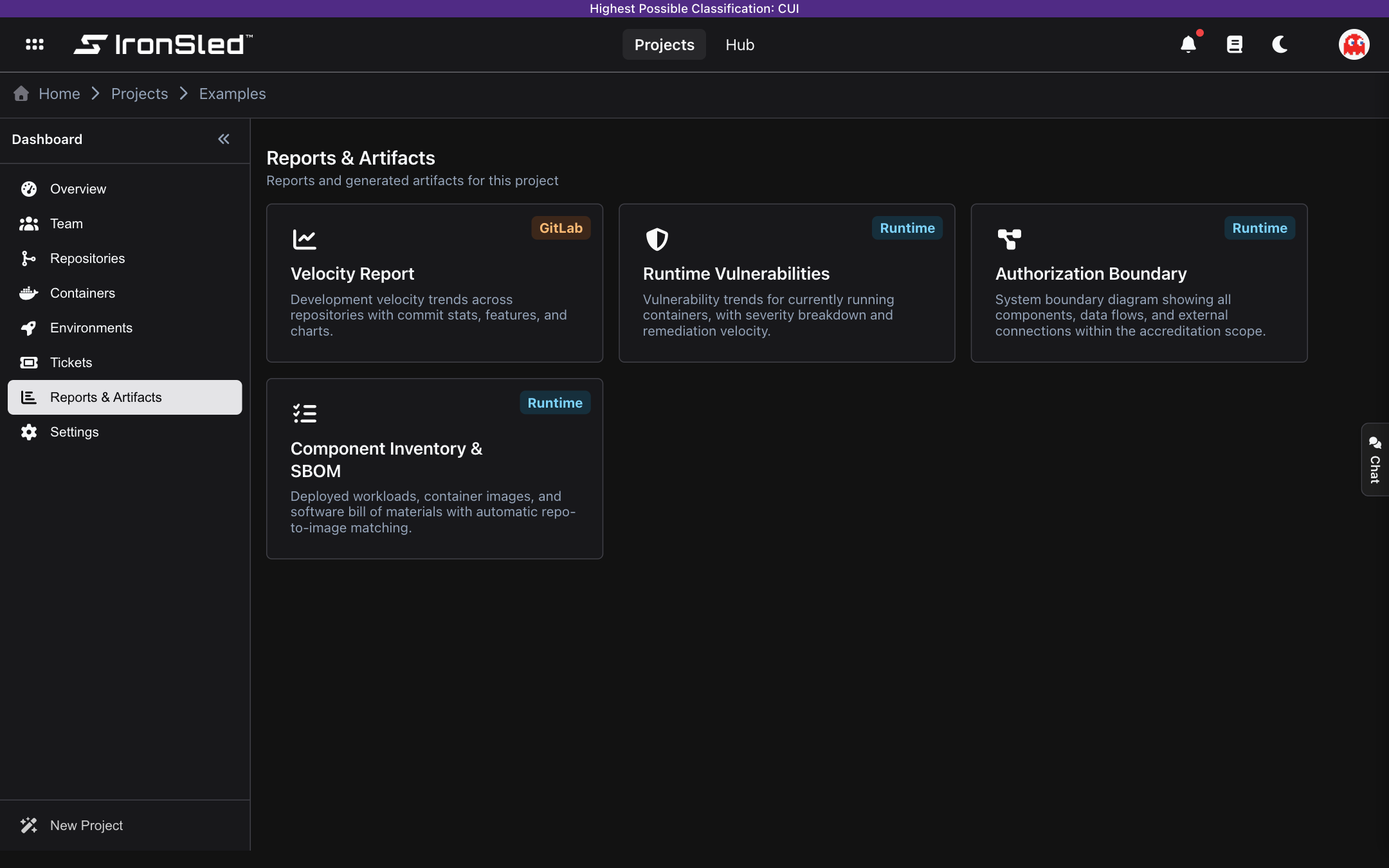Click the Home breadcrumb house icon
Screen dimensions: 1389x868
pos(21,93)
